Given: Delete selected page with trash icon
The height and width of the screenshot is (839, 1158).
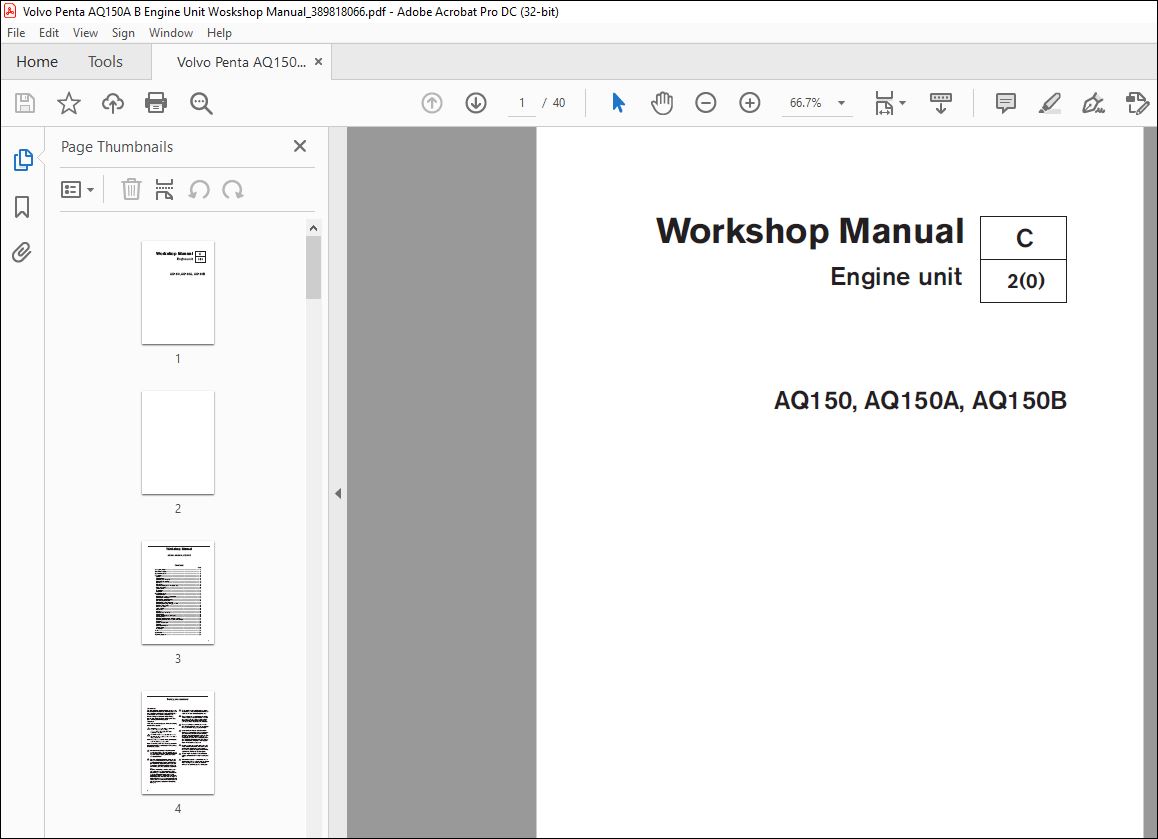Looking at the screenshot, I should click(x=131, y=189).
